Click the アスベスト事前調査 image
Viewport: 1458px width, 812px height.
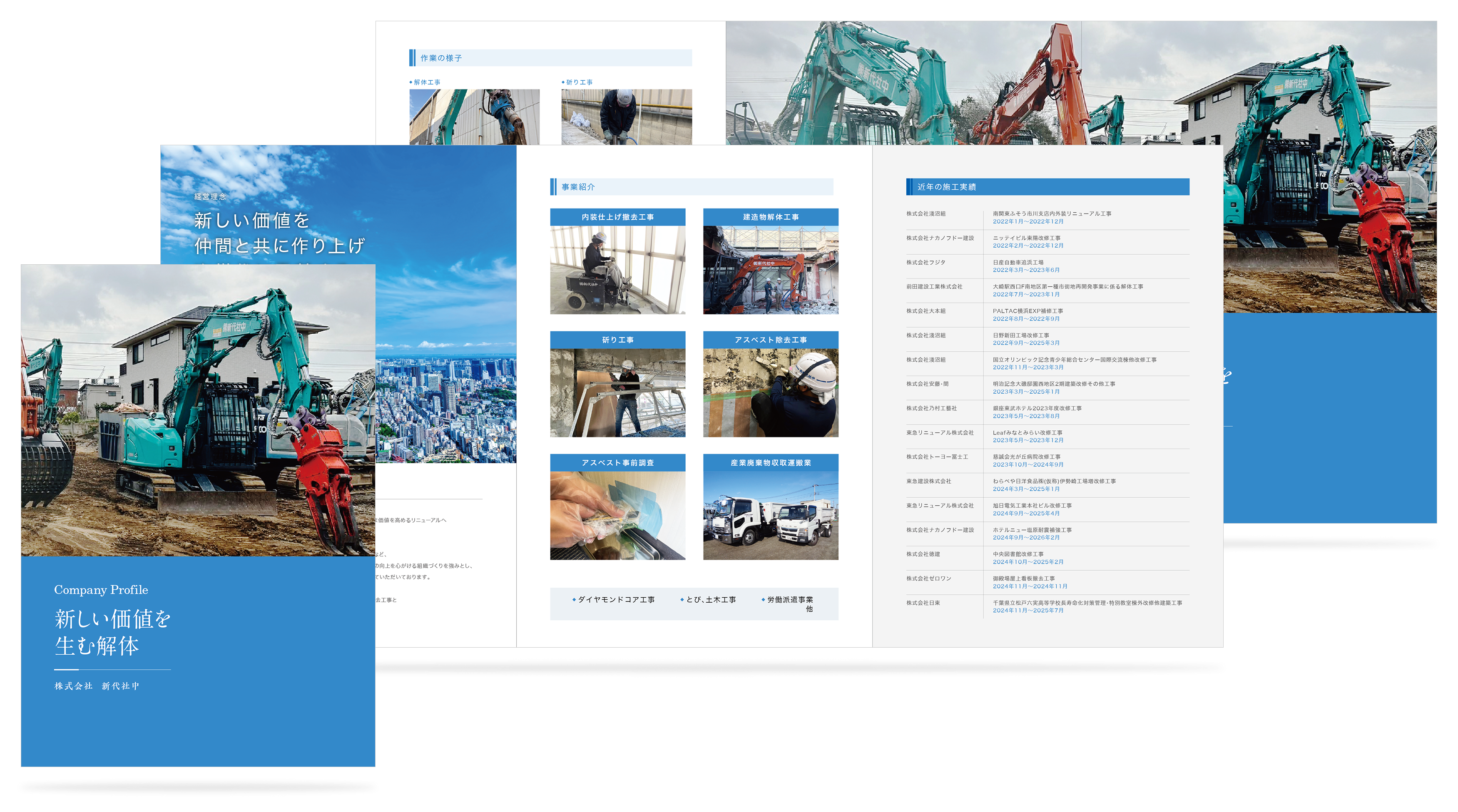pos(617,516)
